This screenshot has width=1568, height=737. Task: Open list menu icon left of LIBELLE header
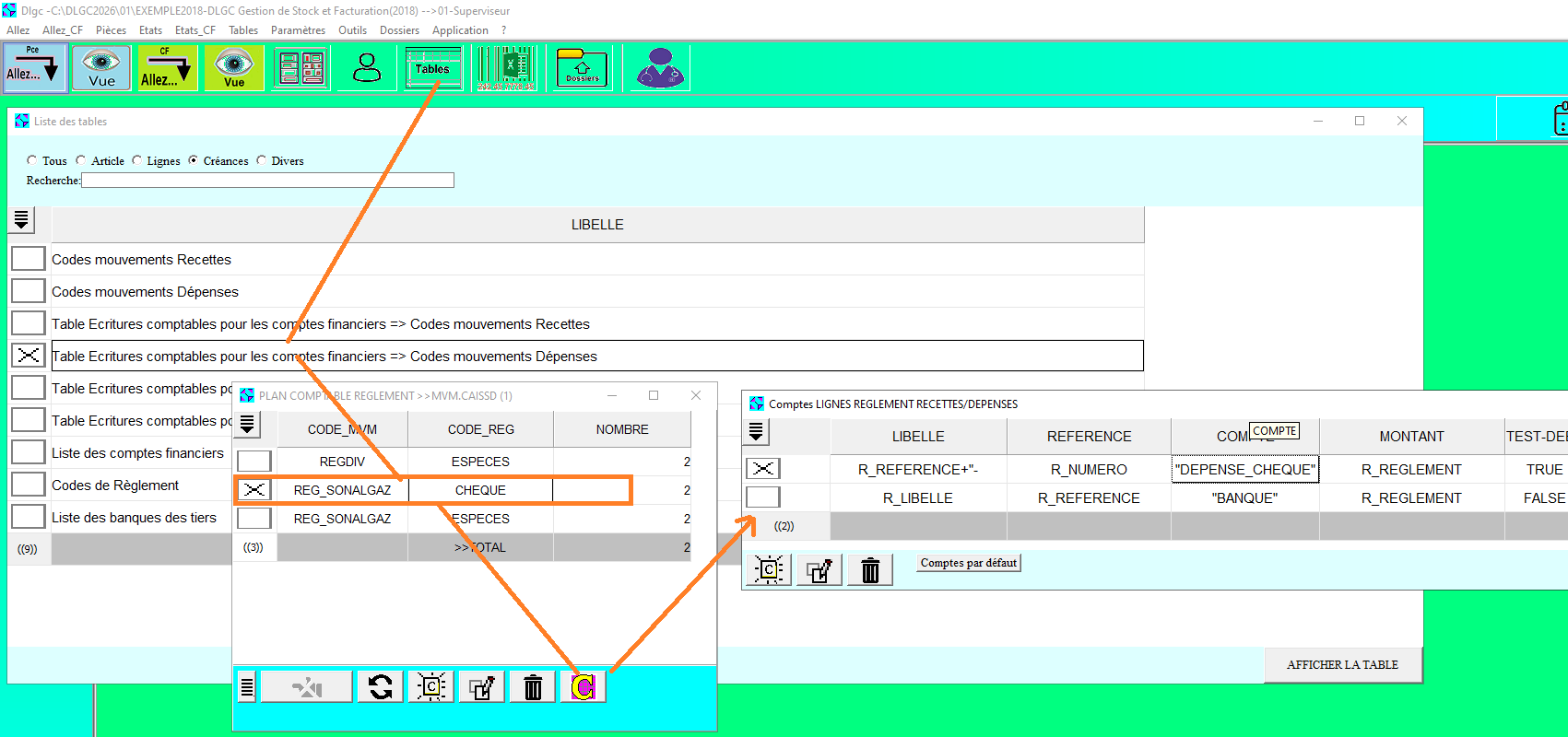(x=21, y=220)
